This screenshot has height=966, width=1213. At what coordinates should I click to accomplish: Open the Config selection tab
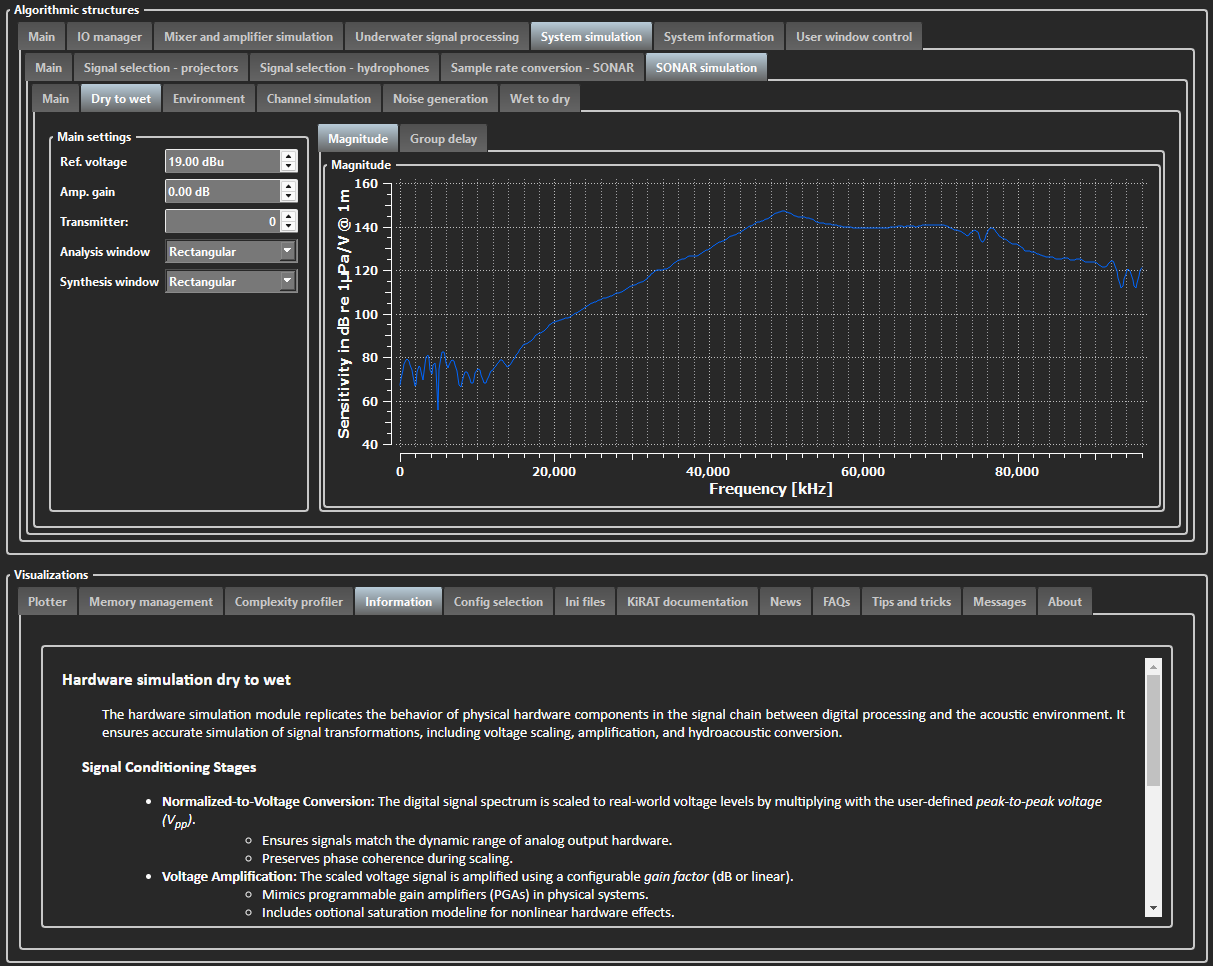coord(498,602)
